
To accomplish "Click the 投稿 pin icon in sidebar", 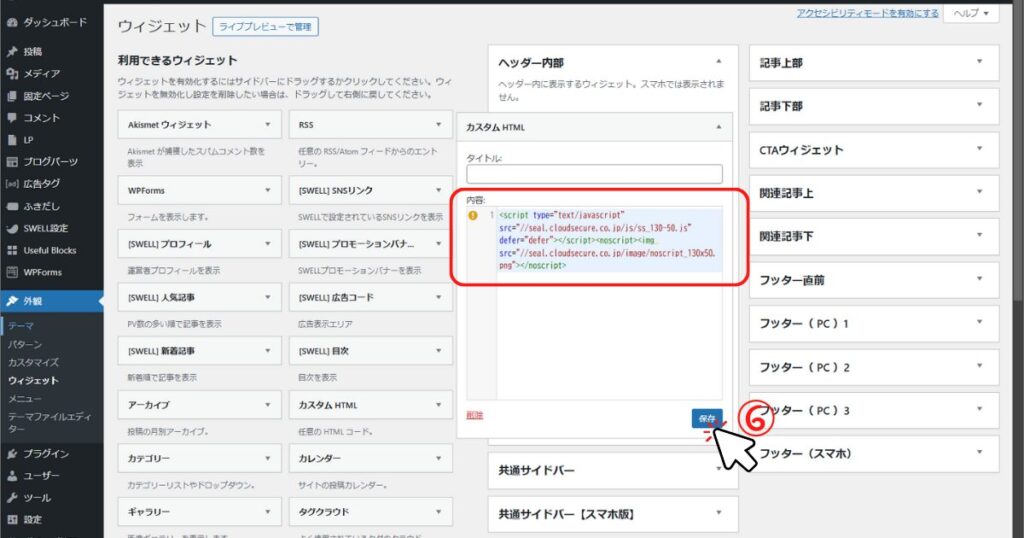I will coord(12,52).
